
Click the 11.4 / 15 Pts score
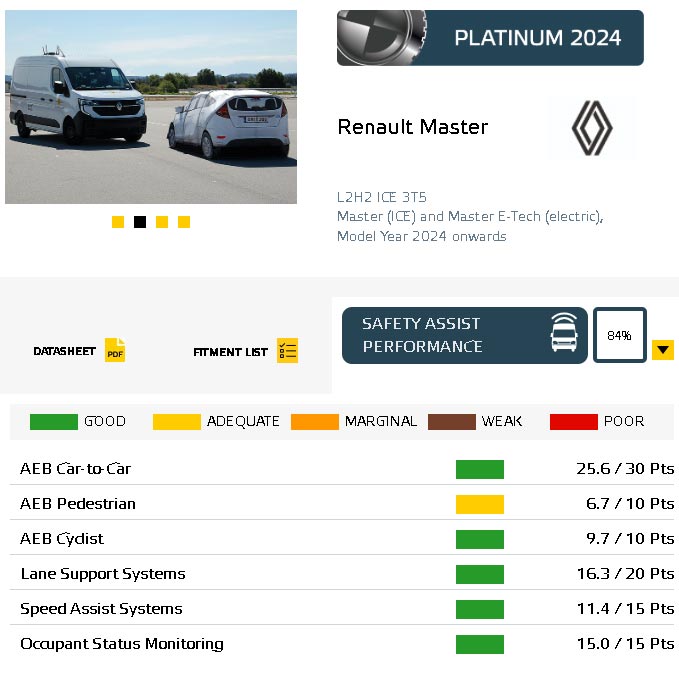pyautogui.click(x=625, y=609)
